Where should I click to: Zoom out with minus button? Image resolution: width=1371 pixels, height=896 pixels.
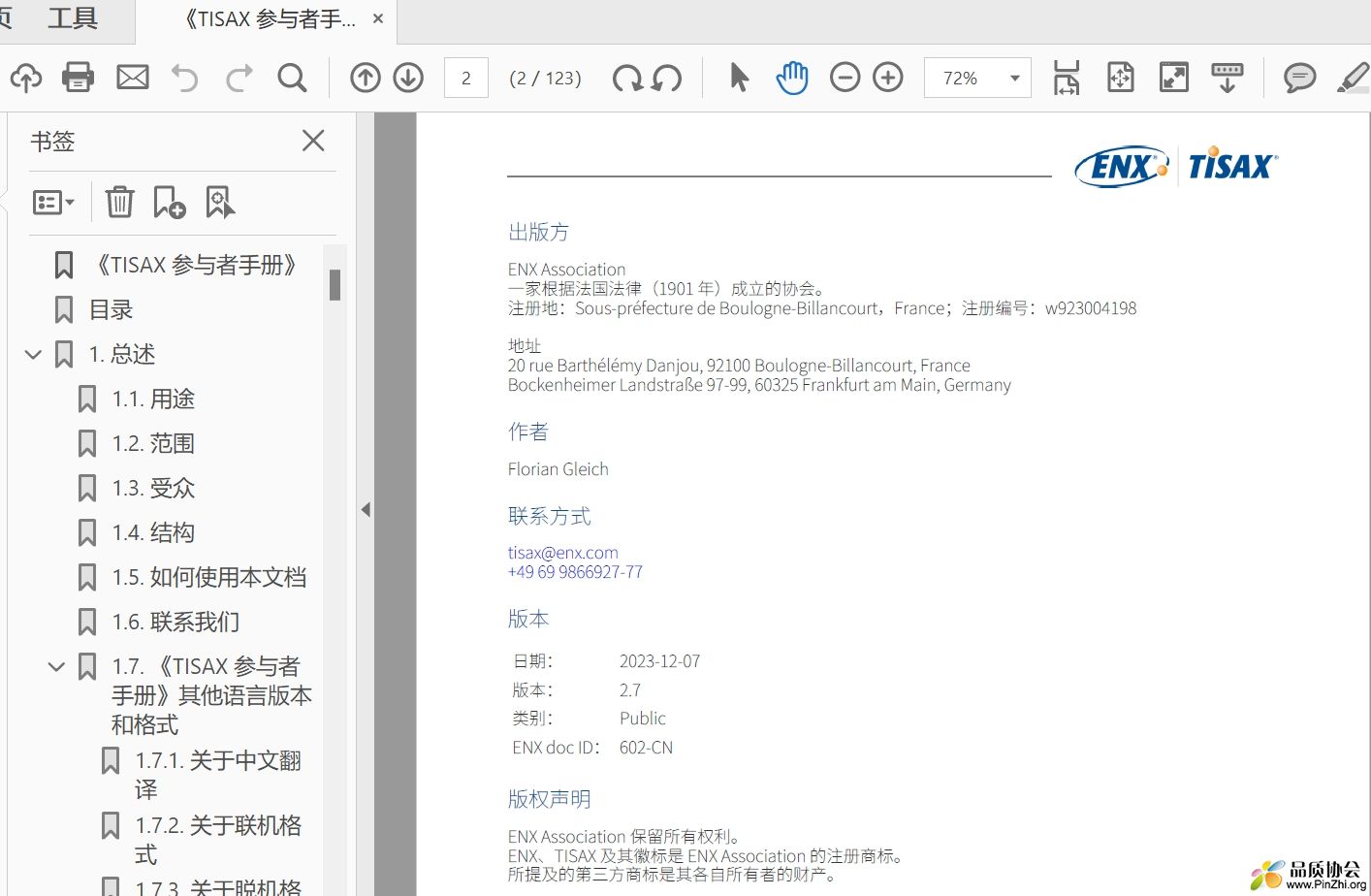[845, 78]
